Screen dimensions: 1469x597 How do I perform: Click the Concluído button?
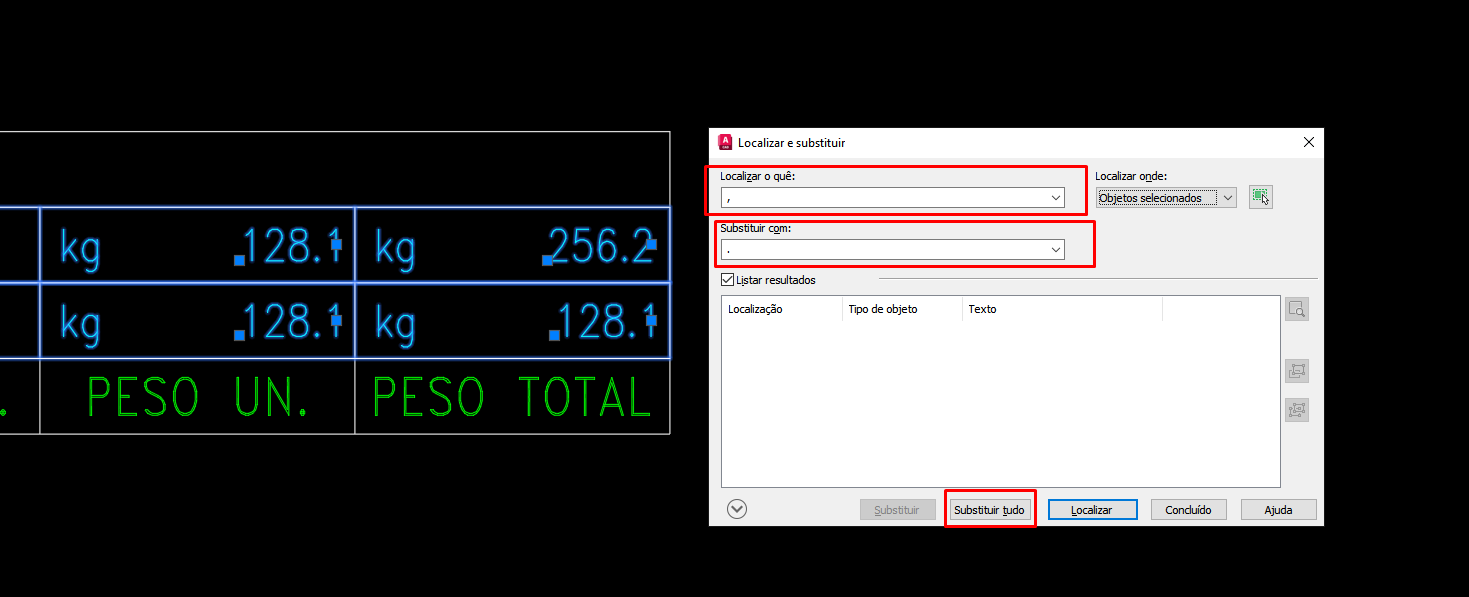point(1188,510)
